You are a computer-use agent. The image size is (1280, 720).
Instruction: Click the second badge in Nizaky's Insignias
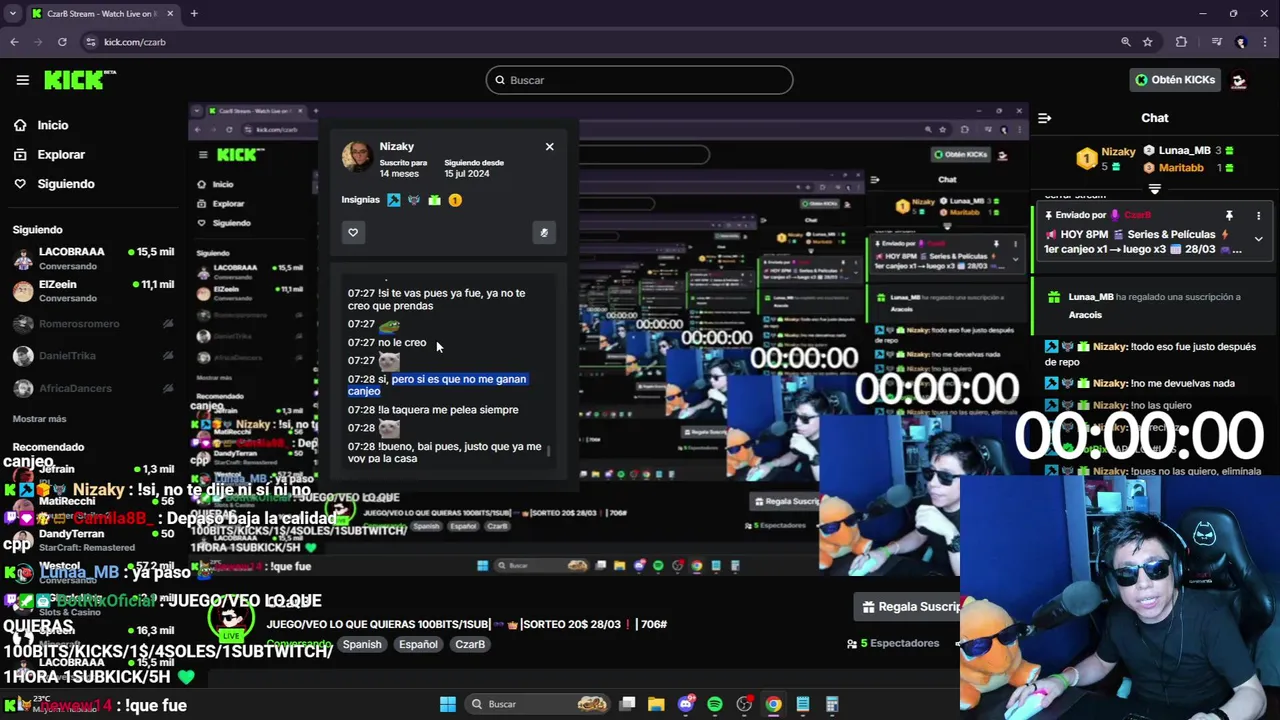coord(414,200)
